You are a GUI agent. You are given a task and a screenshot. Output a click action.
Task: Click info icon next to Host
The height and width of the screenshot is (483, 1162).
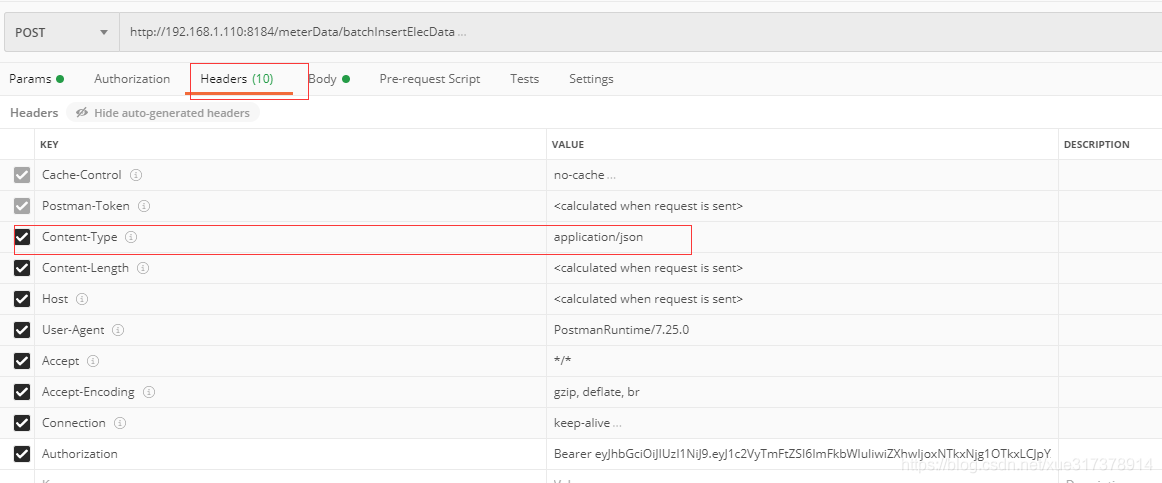click(x=82, y=299)
